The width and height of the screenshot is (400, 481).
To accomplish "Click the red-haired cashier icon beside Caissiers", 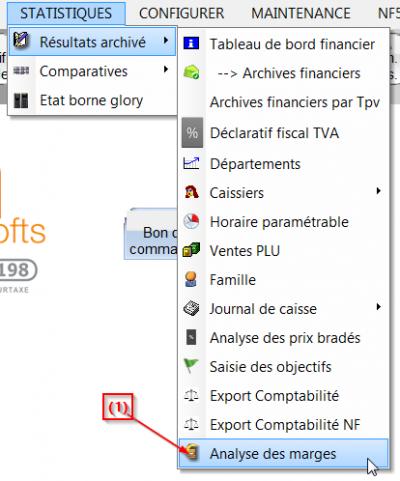I will tap(192, 192).
